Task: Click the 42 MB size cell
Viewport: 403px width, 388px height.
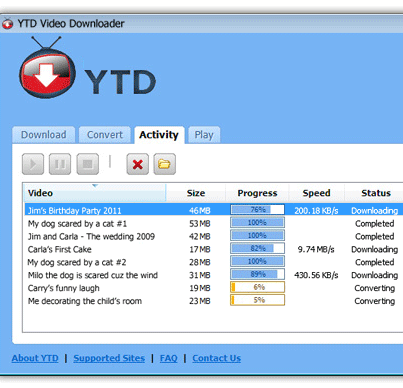Action: [200, 237]
